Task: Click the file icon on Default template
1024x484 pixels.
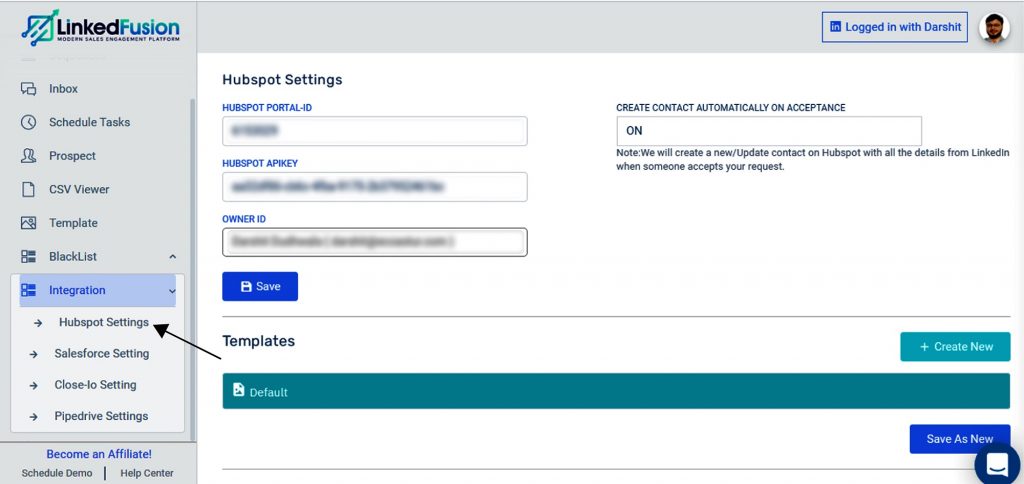Action: coord(238,390)
